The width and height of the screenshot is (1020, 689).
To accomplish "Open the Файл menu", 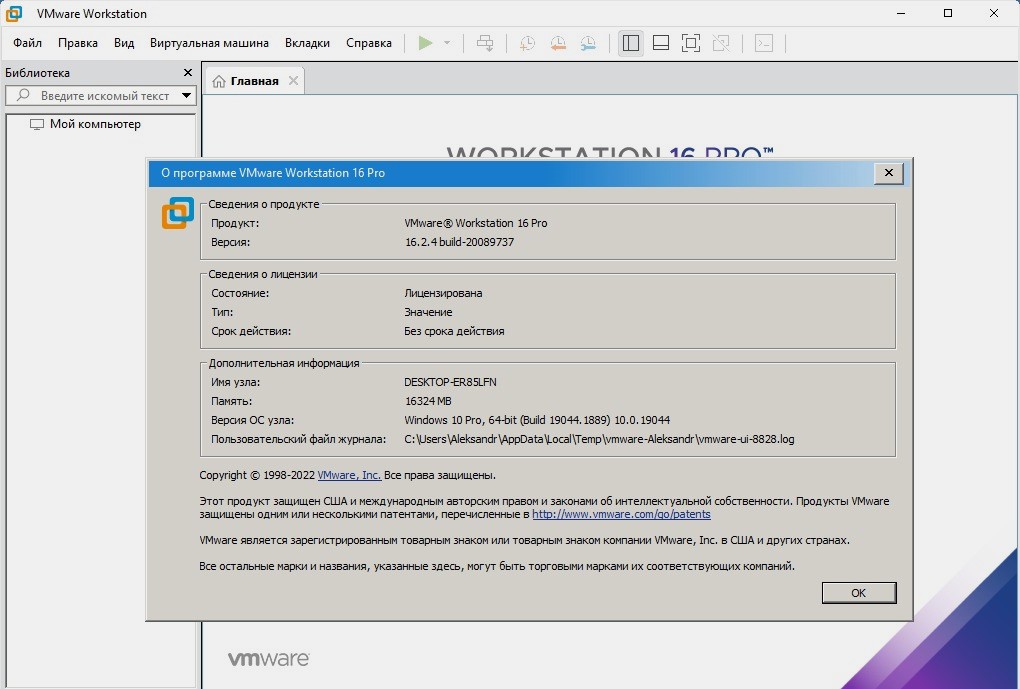I will click(x=27, y=43).
